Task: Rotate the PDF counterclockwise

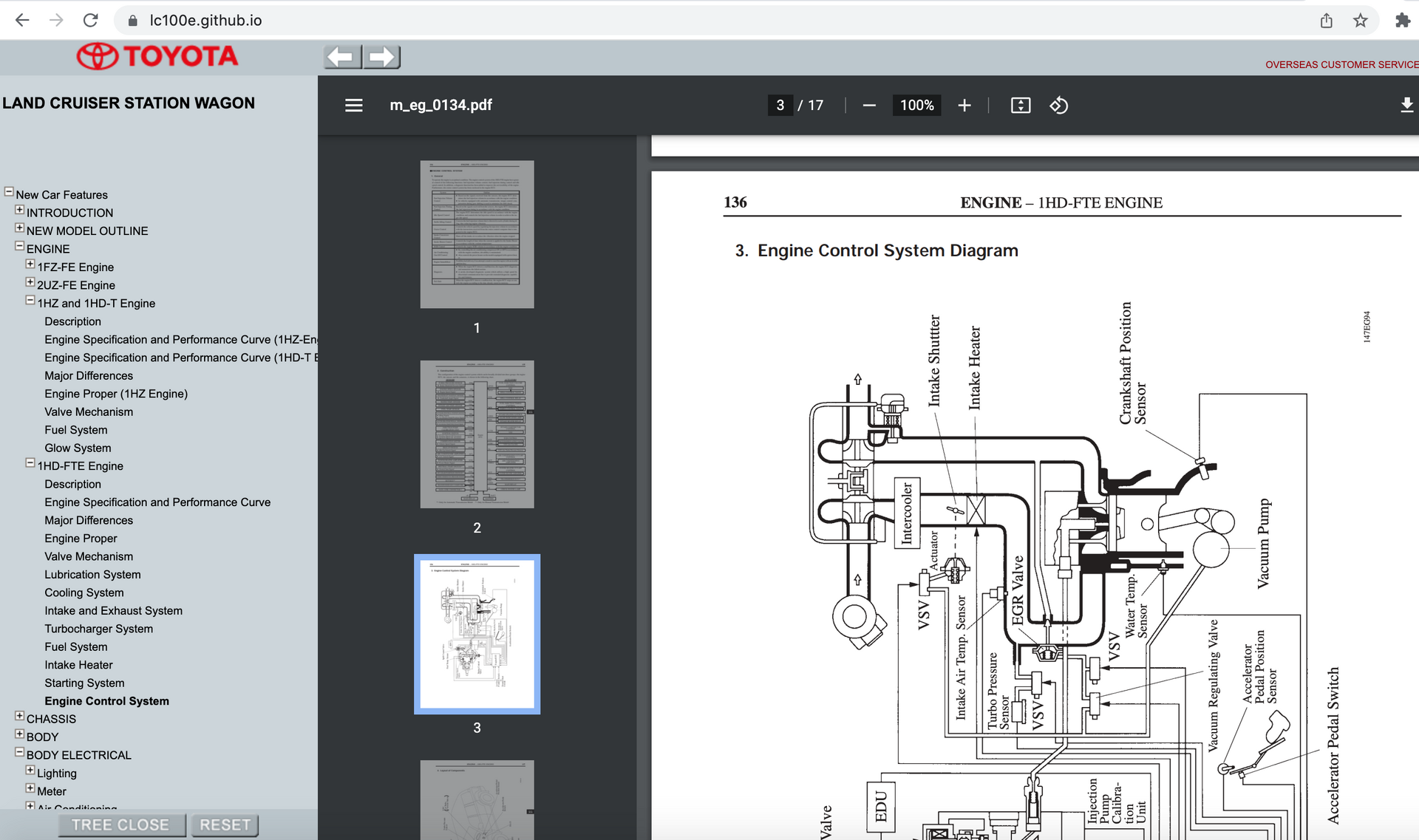Action: pyautogui.click(x=1058, y=105)
